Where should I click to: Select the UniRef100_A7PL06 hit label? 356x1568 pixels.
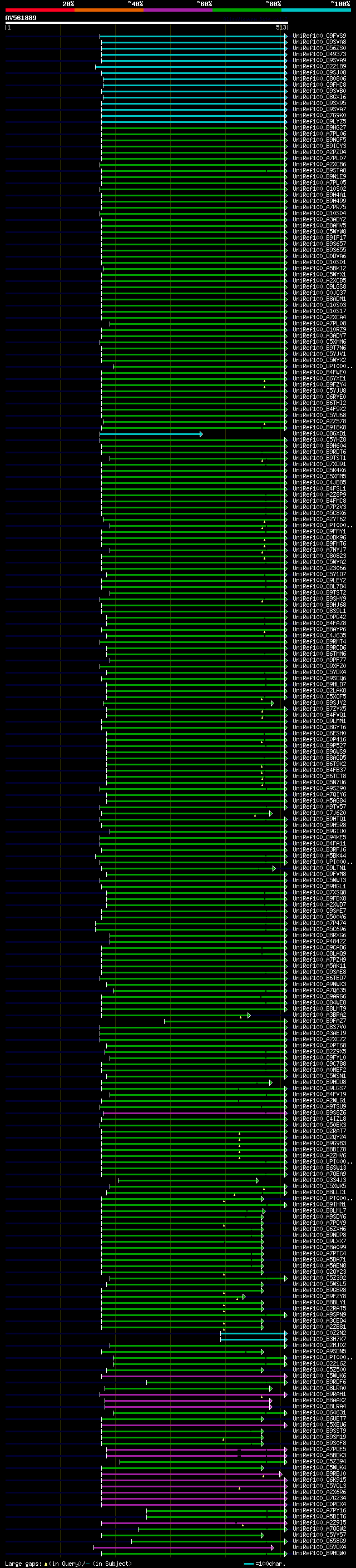319,134
